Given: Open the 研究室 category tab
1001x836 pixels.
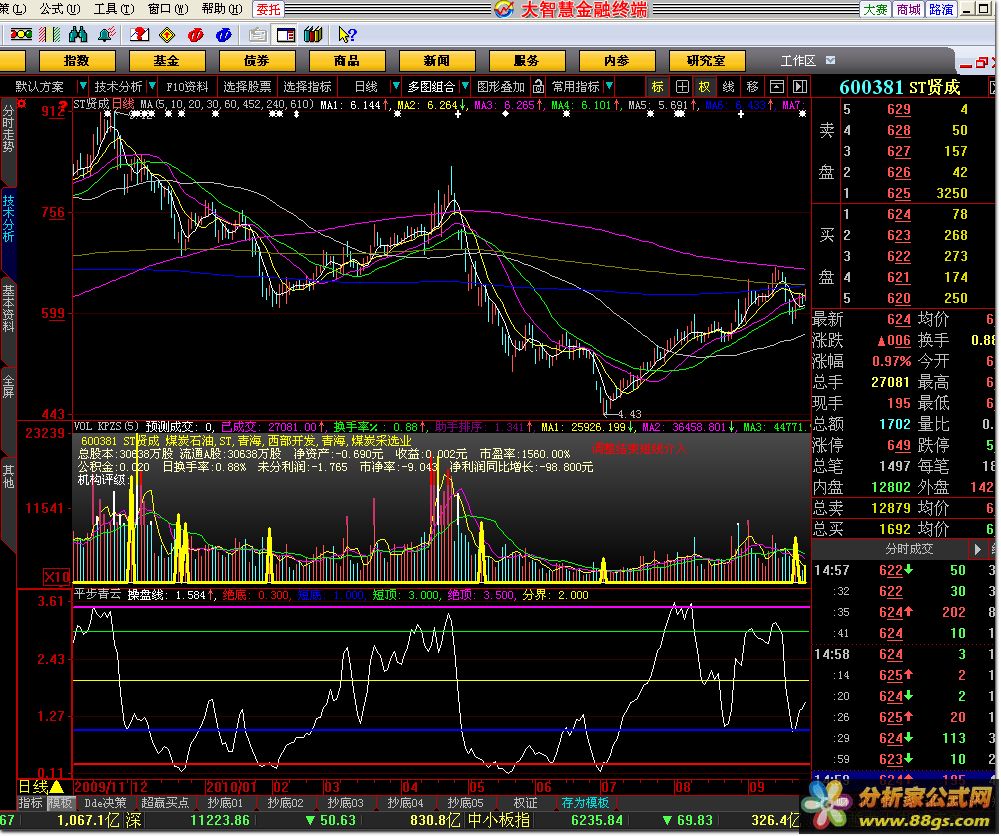Looking at the screenshot, I should (x=707, y=61).
